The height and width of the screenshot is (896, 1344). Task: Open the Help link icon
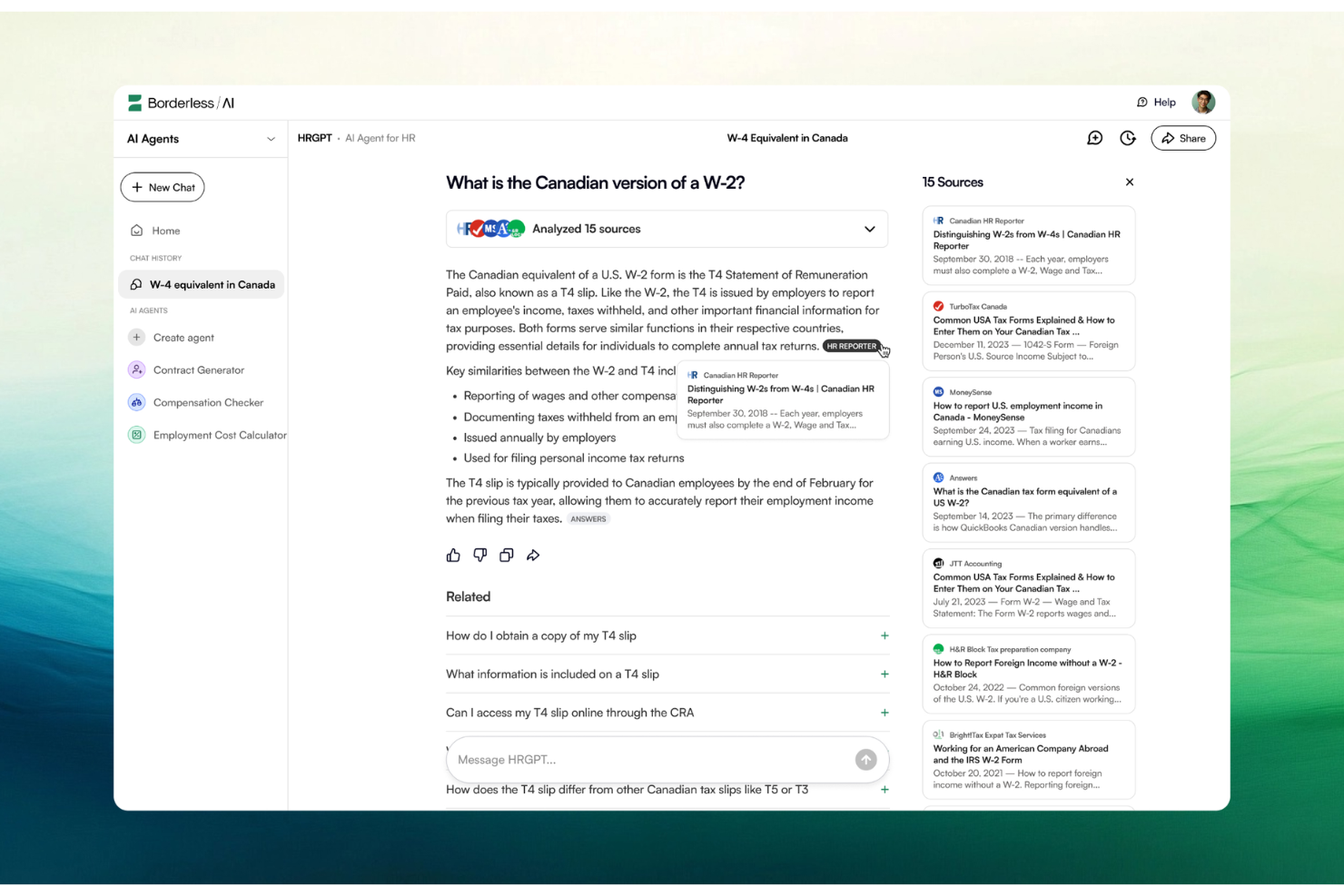pyautogui.click(x=1142, y=103)
